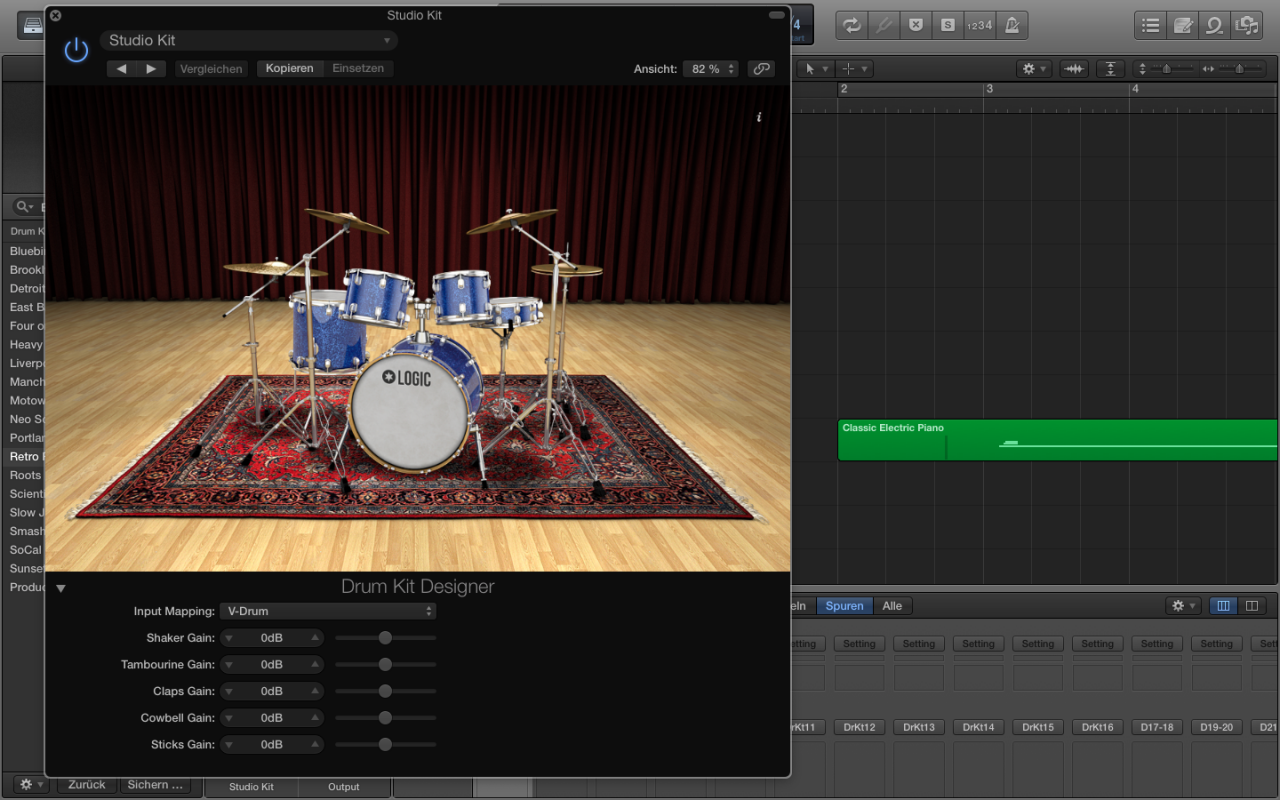Increase Sticks Gain with up arrow

315,744
